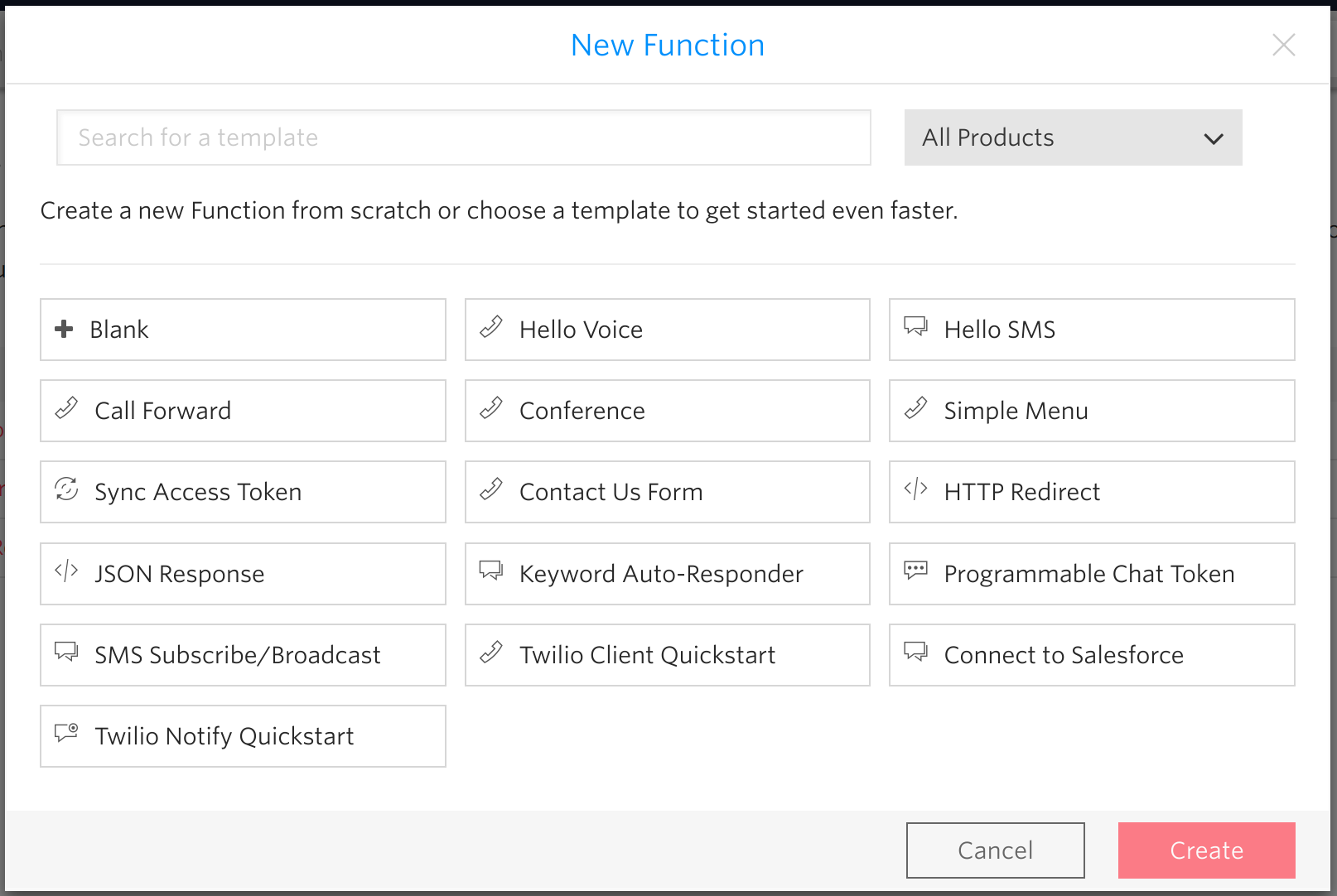Select Keyword Auto-Responder template
This screenshot has width=1337, height=896.
[667, 574]
